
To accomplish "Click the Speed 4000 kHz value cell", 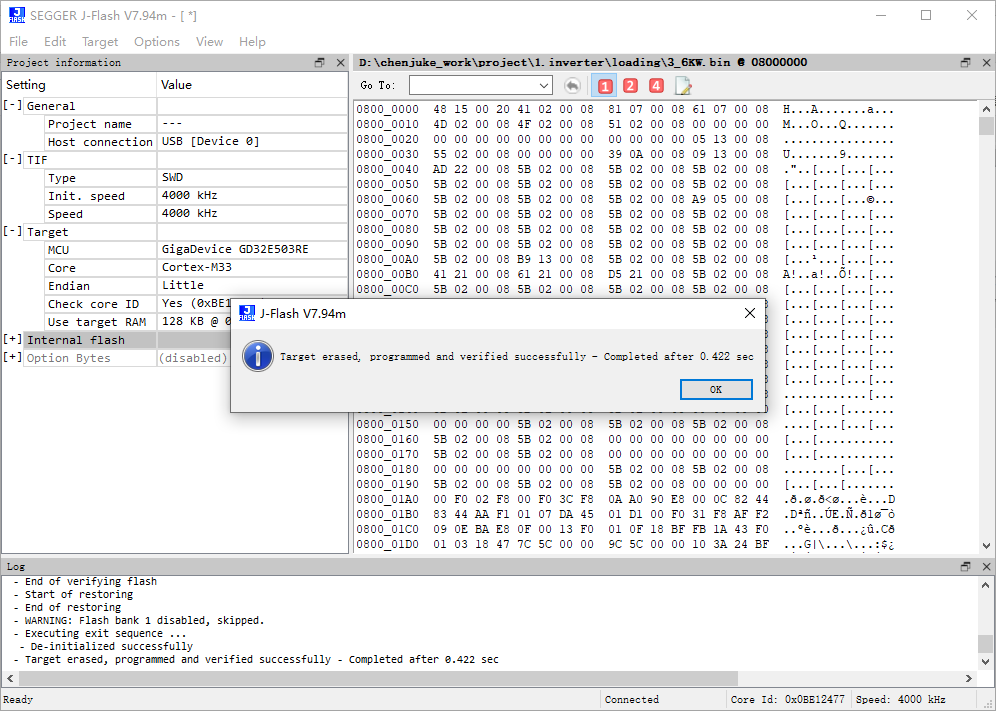I will click(x=252, y=213).
